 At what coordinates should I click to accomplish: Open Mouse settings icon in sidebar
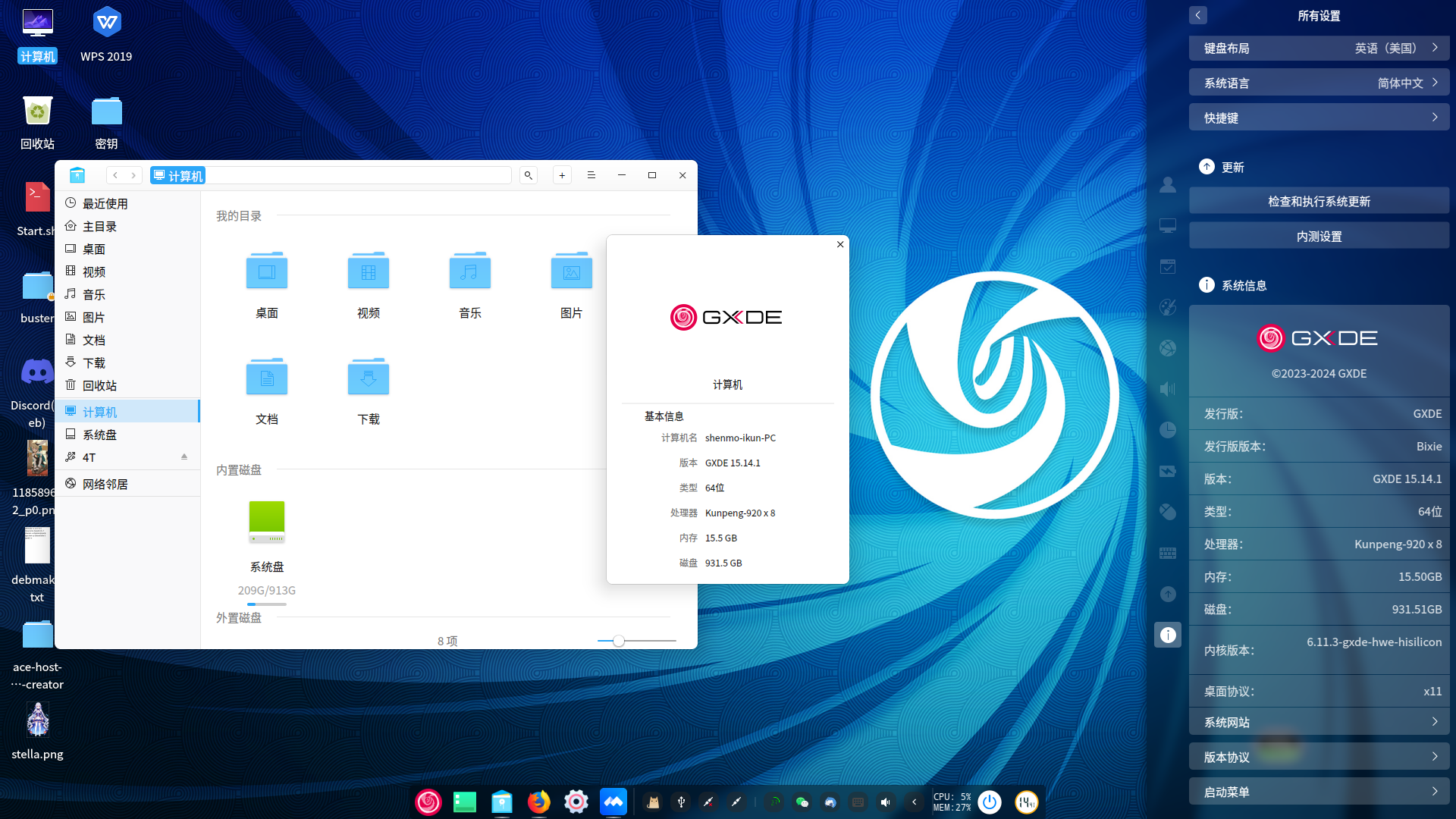[1168, 512]
